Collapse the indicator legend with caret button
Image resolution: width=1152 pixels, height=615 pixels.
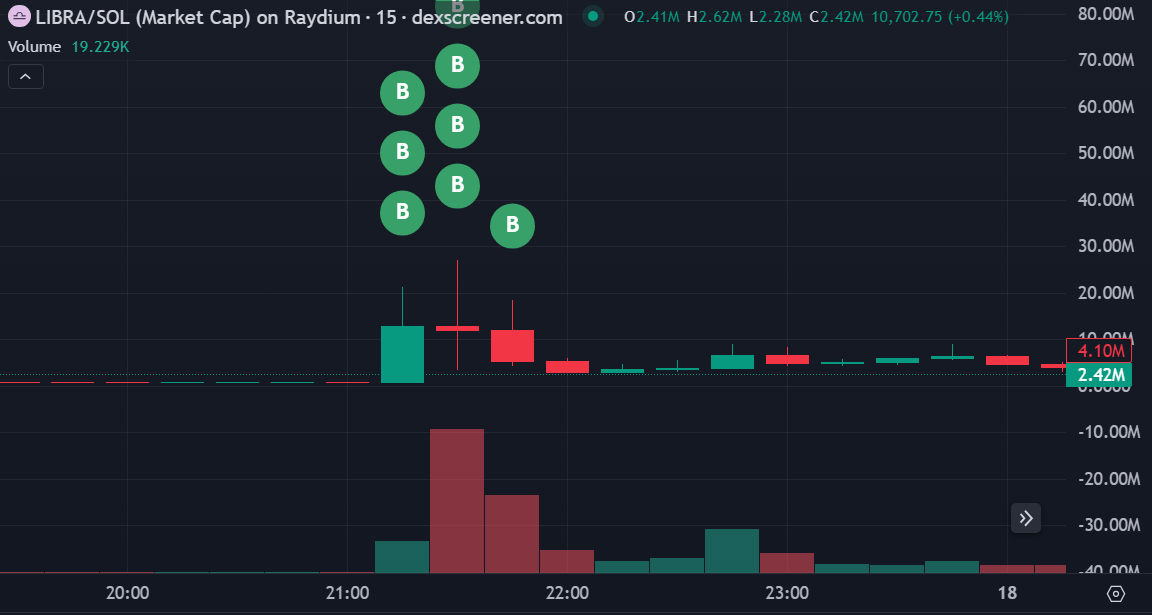[x=26, y=76]
